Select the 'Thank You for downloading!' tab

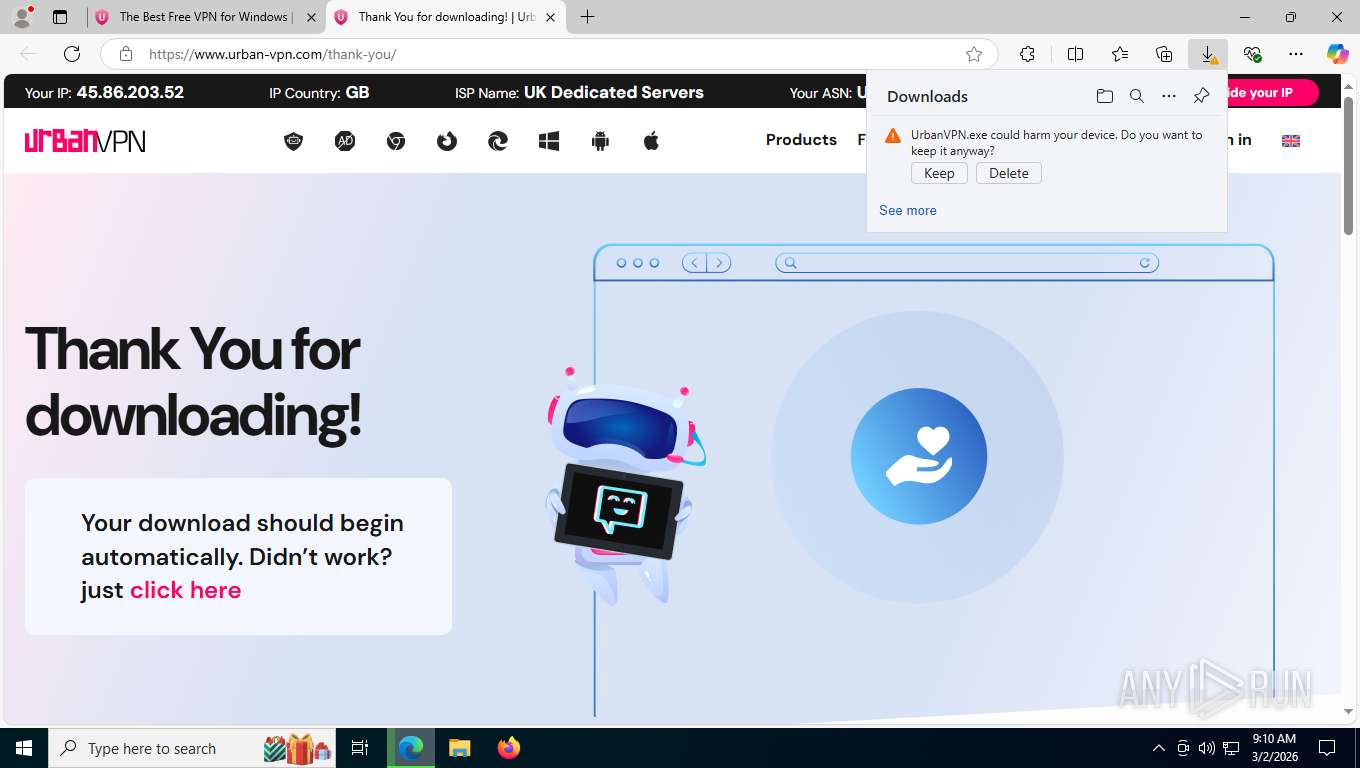[447, 17]
